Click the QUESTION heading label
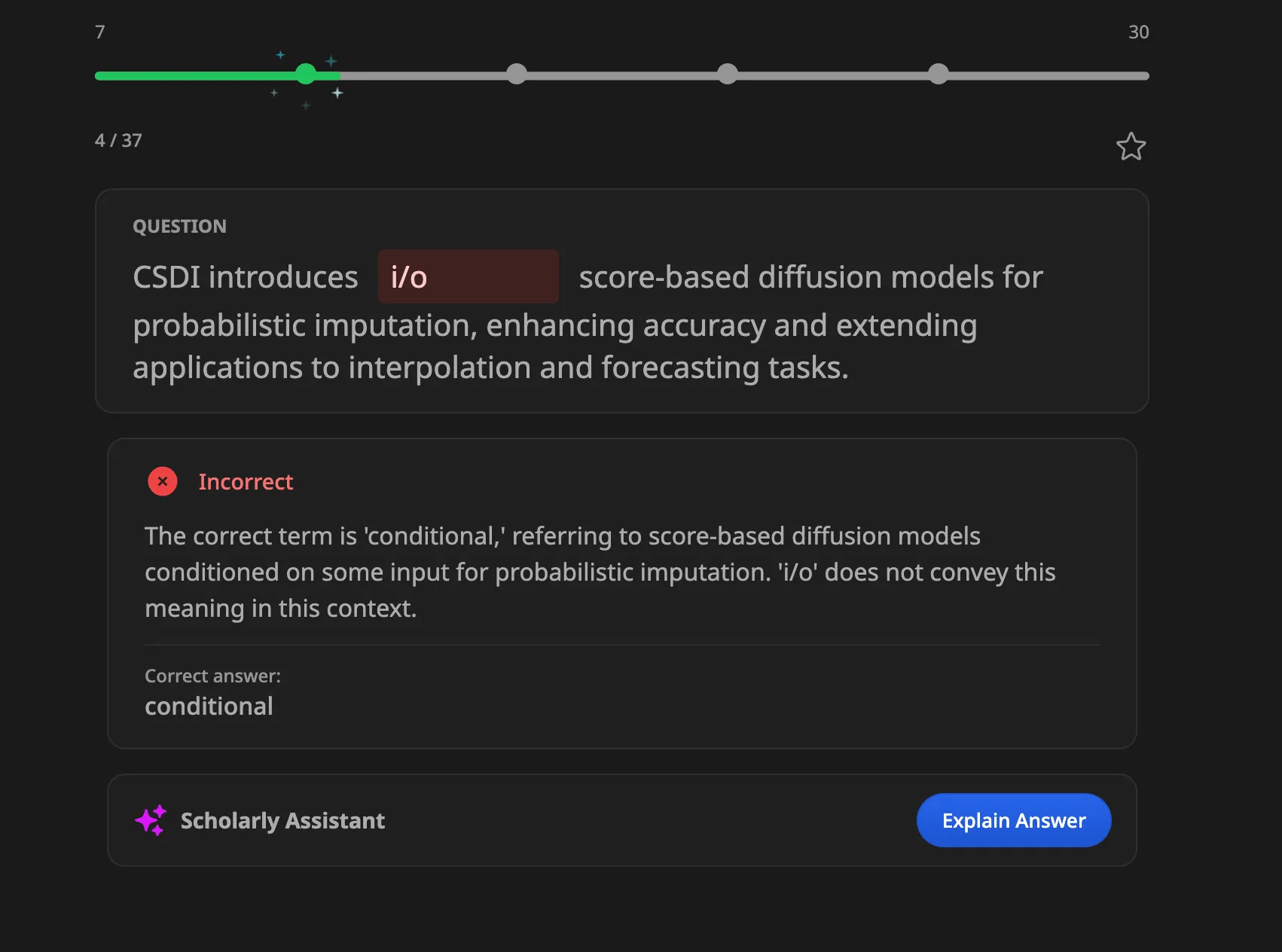 179,226
